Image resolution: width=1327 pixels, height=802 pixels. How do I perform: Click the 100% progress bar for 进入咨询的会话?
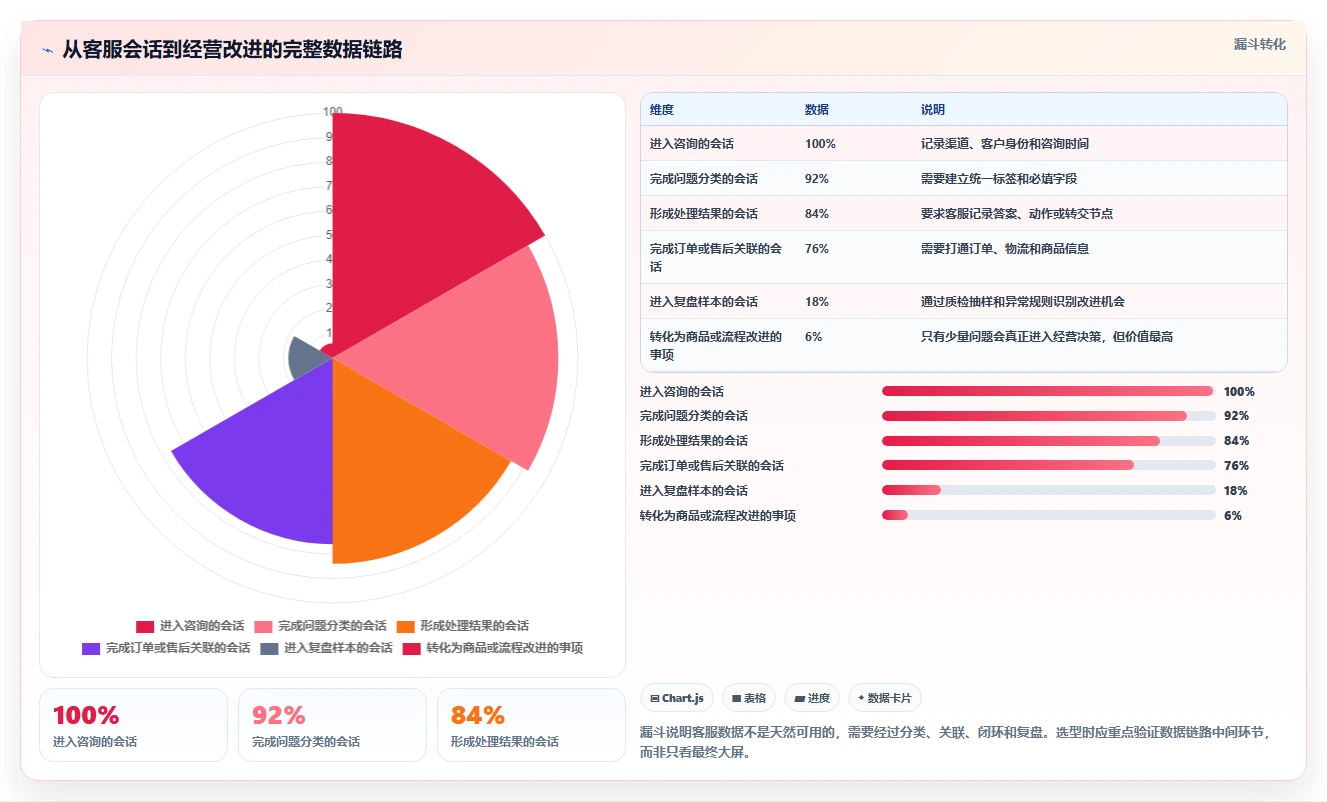click(x=1049, y=391)
